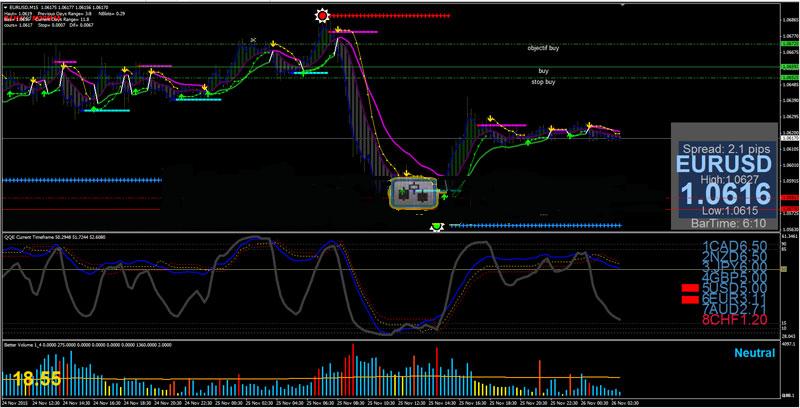Select the 'objectif buy' level label
The height and width of the screenshot is (408, 800).
(543, 48)
